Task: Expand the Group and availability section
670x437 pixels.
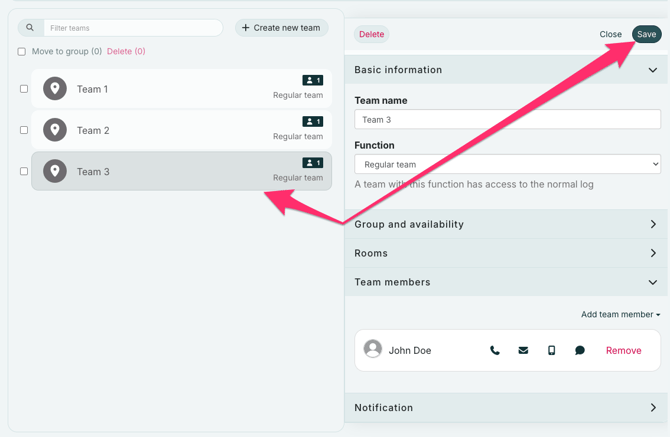Action: tap(507, 224)
